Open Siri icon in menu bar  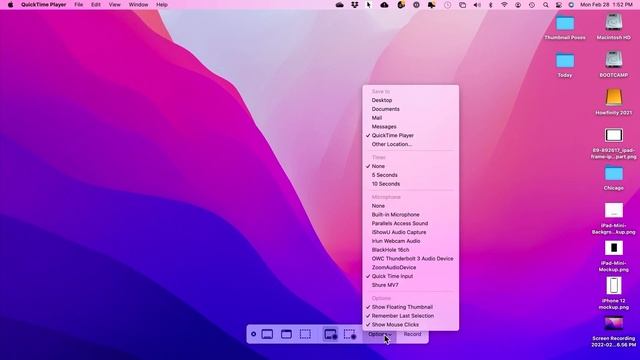point(571,5)
